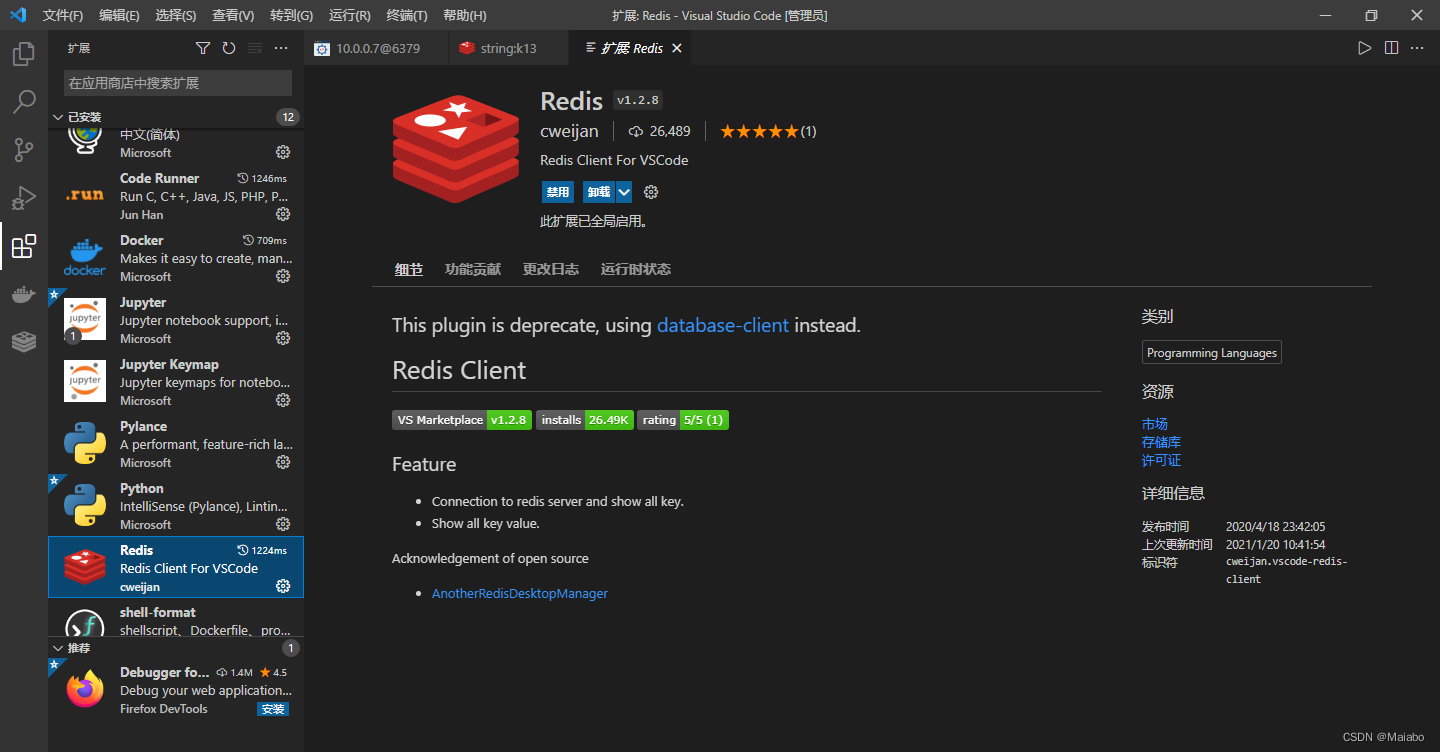Open the Edit menu
This screenshot has width=1440, height=752.
(x=119, y=15)
